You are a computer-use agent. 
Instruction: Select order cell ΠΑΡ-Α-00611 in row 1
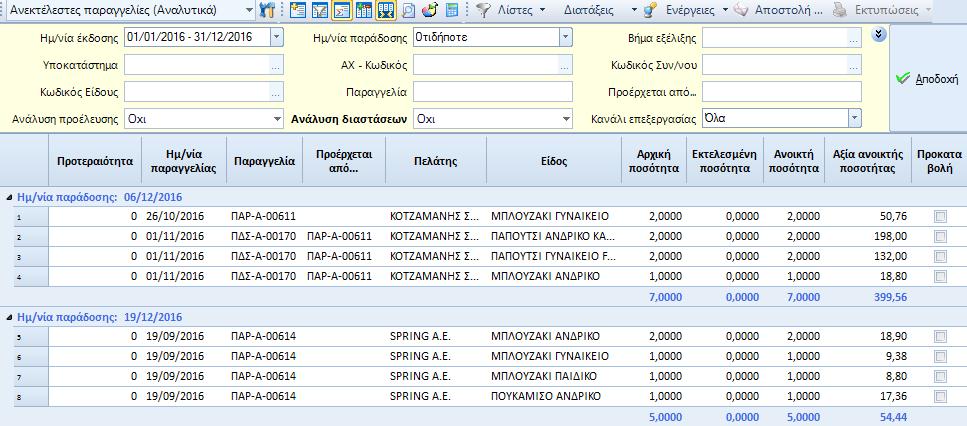point(264,216)
